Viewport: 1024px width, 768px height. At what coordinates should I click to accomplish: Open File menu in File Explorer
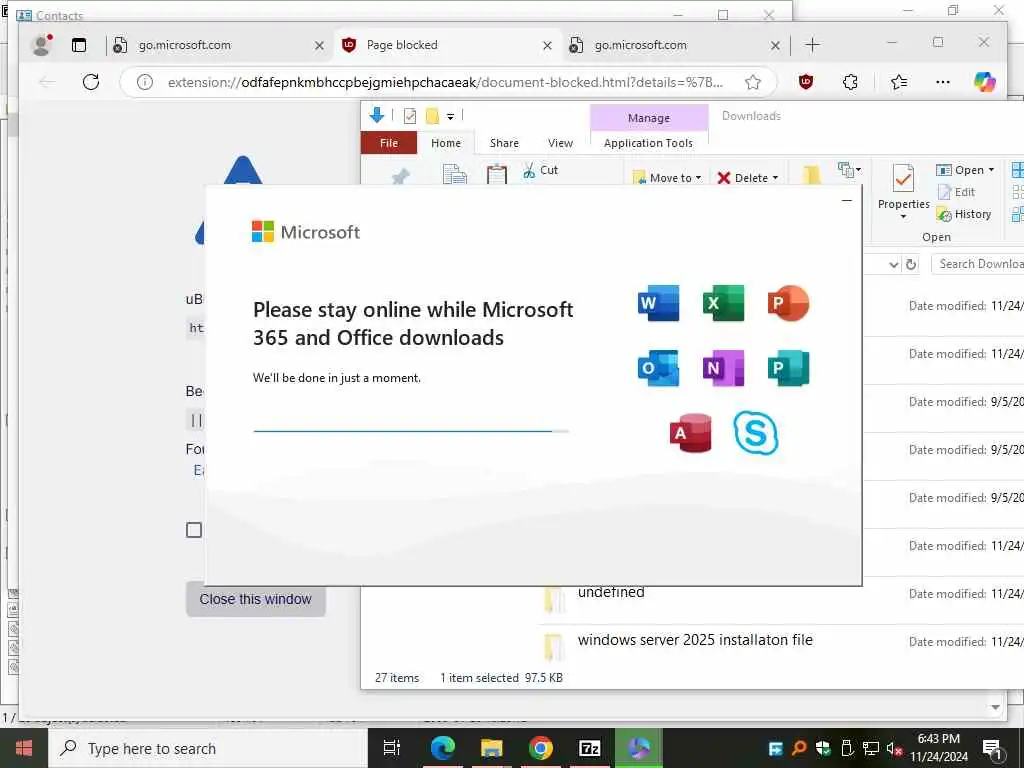click(389, 143)
